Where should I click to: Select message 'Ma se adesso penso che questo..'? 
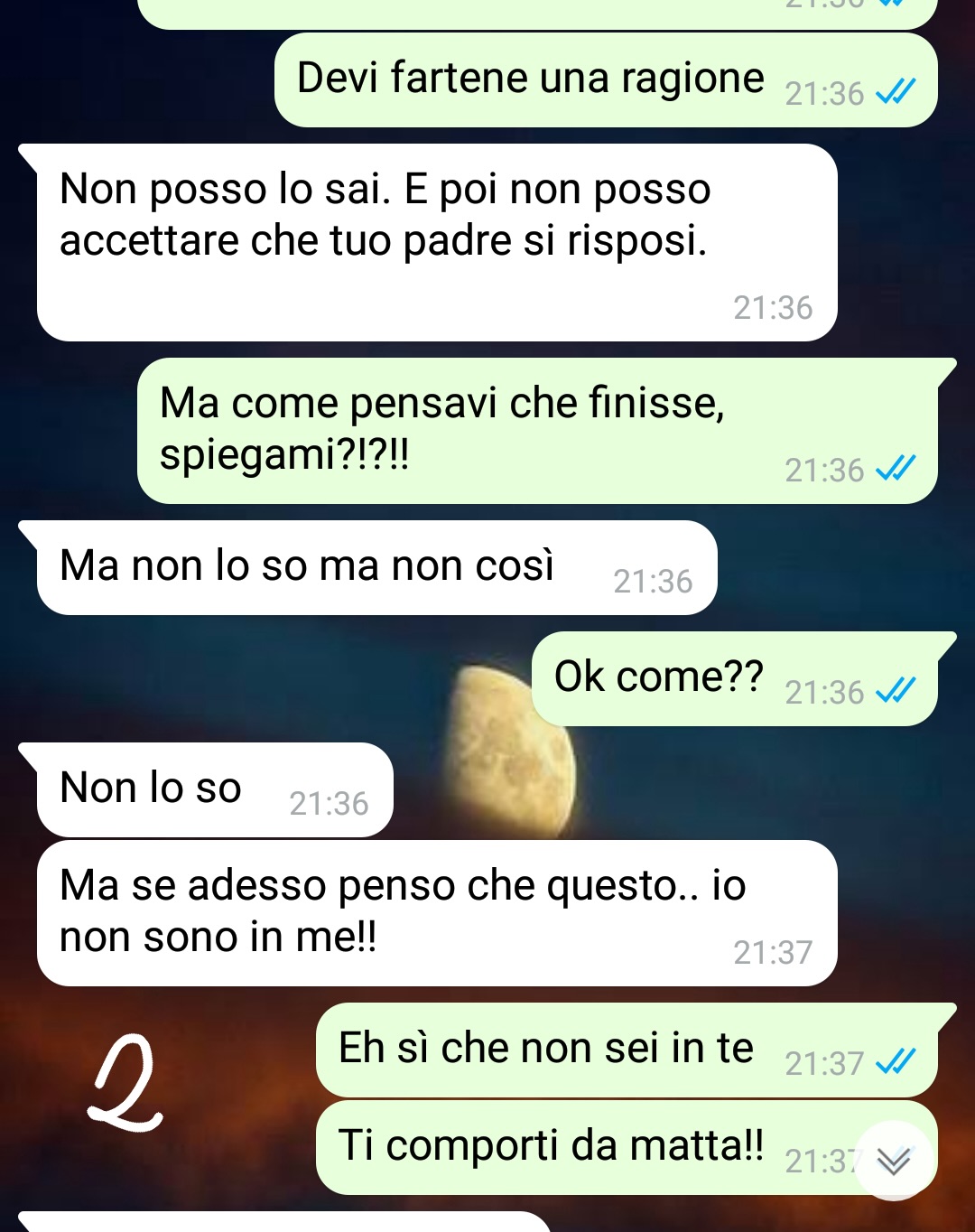(x=437, y=913)
